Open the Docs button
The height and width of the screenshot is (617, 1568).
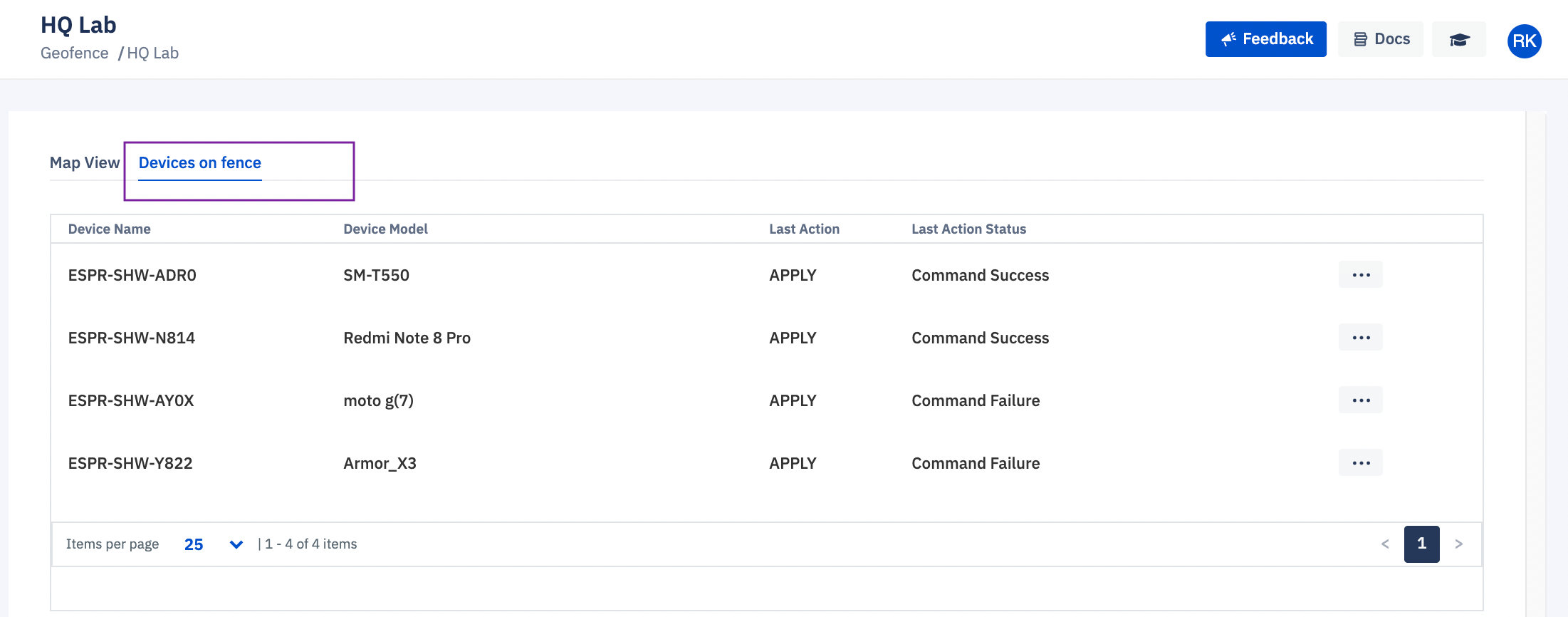(1381, 39)
